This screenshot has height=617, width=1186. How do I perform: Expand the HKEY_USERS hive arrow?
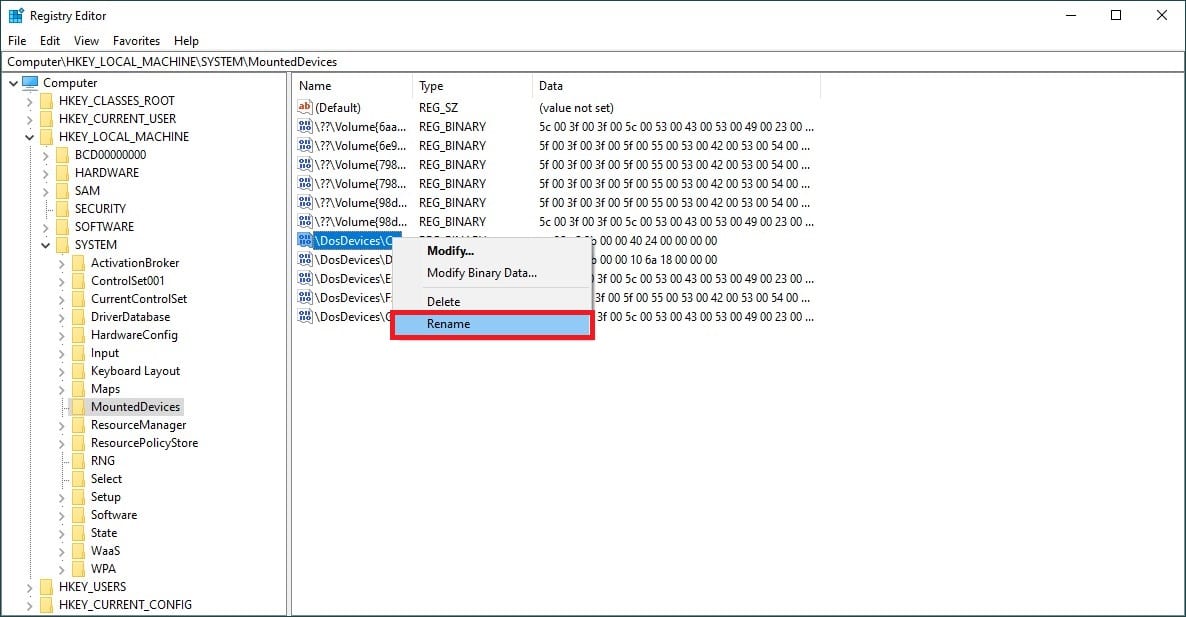(x=29, y=587)
